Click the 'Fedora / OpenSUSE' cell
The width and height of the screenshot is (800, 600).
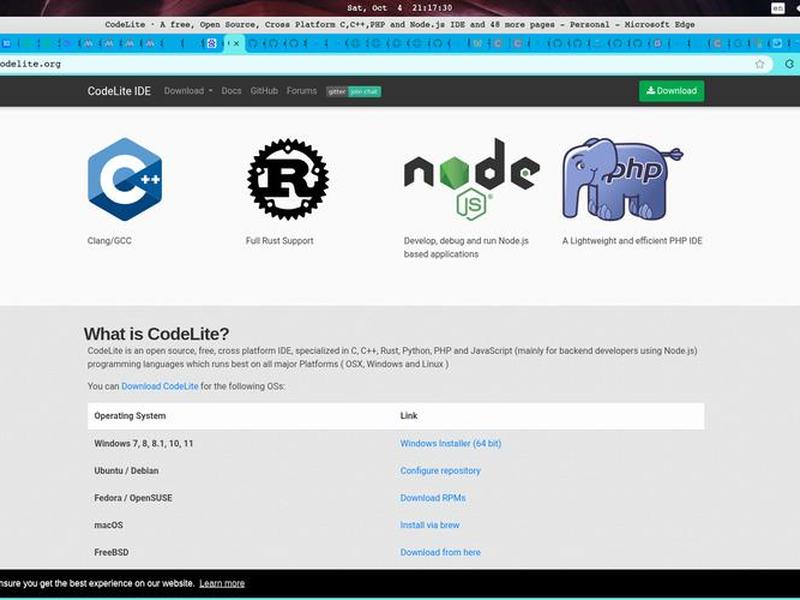(133, 498)
